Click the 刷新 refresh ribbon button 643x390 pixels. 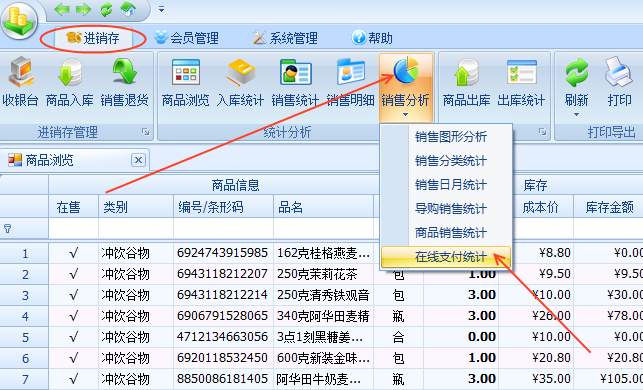coord(577,82)
